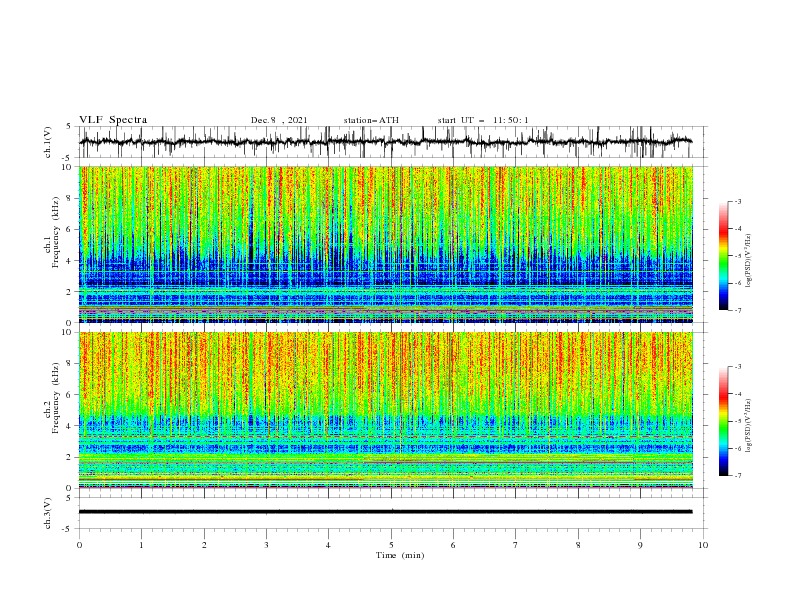Click inside the ch.1 spectrogram panel
Screen dimensions: 792x612
(x=386, y=244)
